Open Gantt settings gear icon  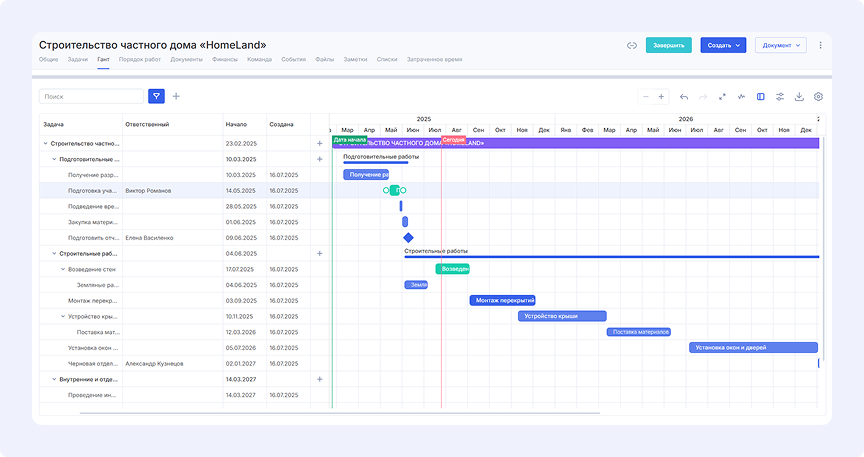click(818, 97)
